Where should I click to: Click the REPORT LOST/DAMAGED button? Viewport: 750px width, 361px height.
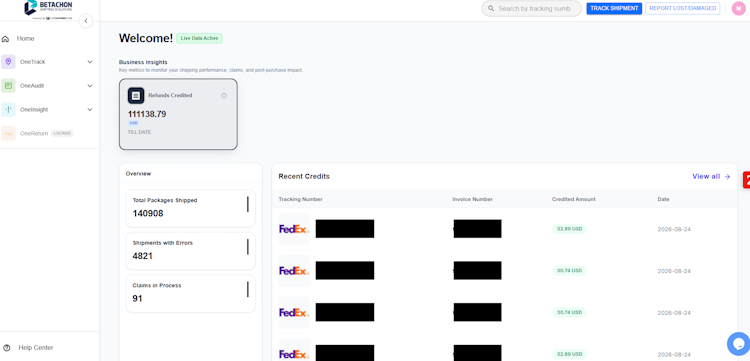[x=683, y=8]
